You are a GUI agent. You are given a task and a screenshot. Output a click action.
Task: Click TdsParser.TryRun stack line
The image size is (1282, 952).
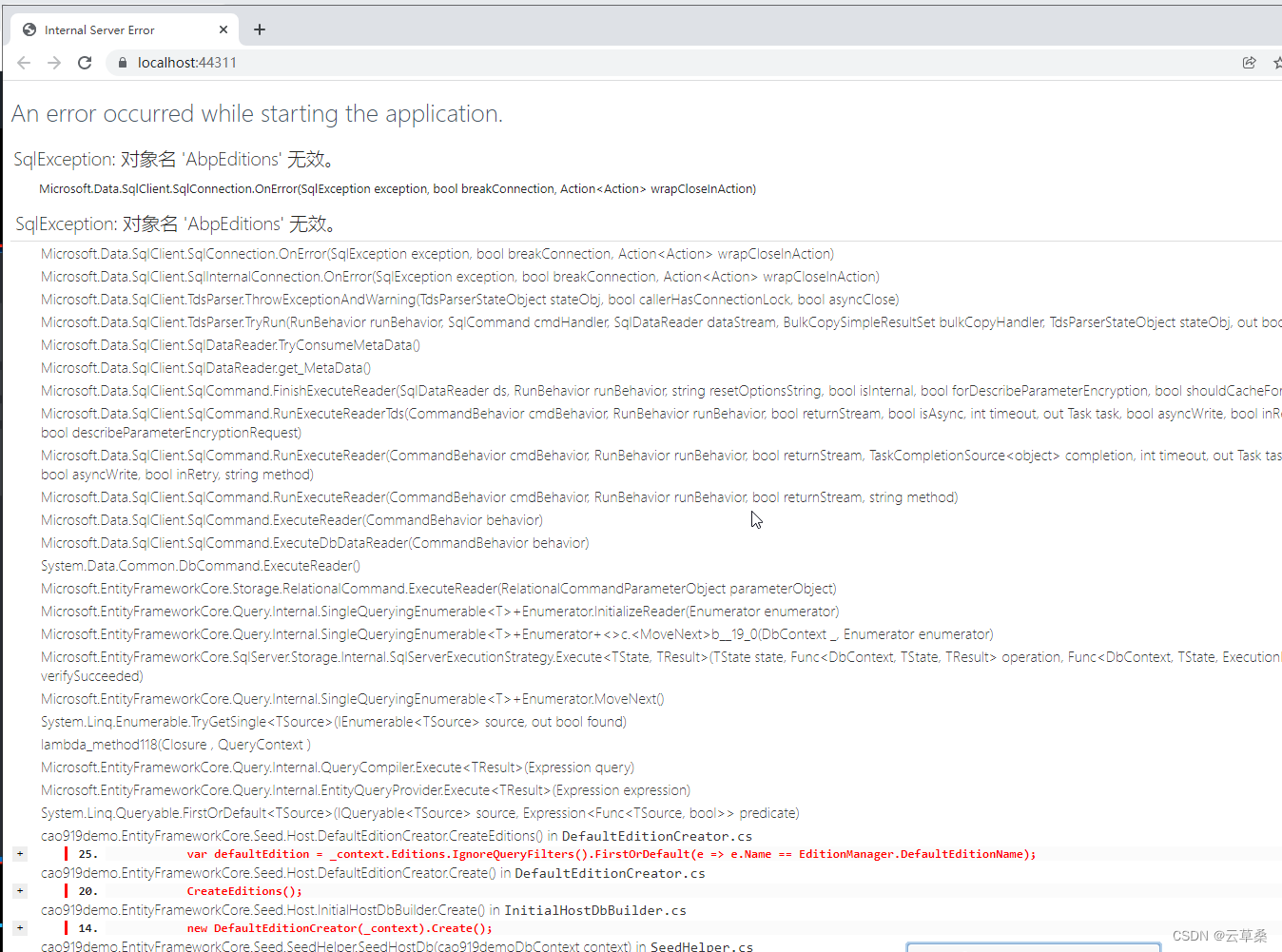(661, 322)
